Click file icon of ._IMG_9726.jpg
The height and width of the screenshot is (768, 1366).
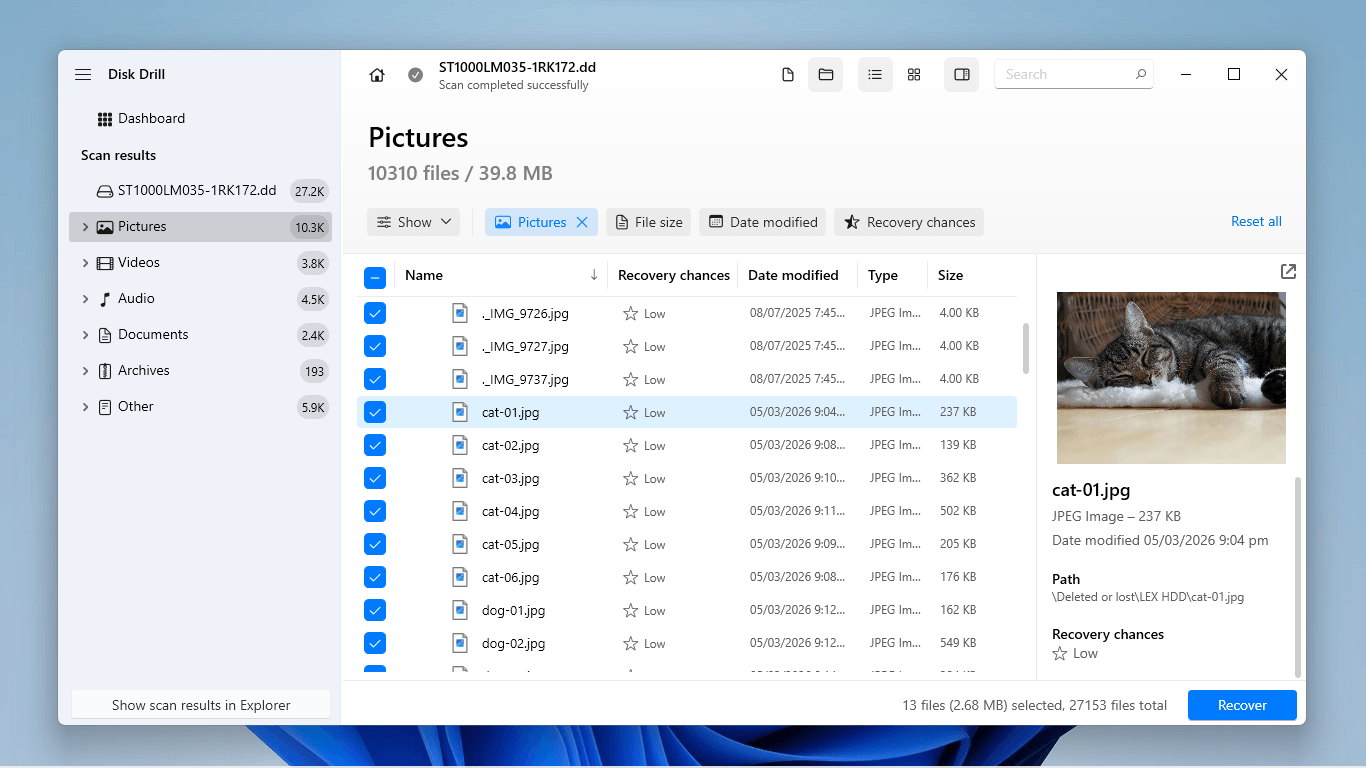pyautogui.click(x=460, y=313)
